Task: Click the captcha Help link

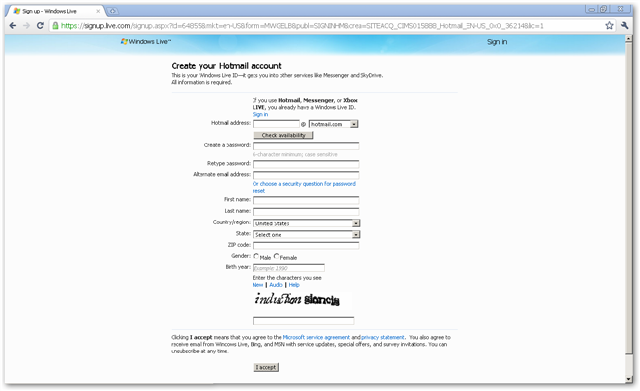Action: click(294, 285)
